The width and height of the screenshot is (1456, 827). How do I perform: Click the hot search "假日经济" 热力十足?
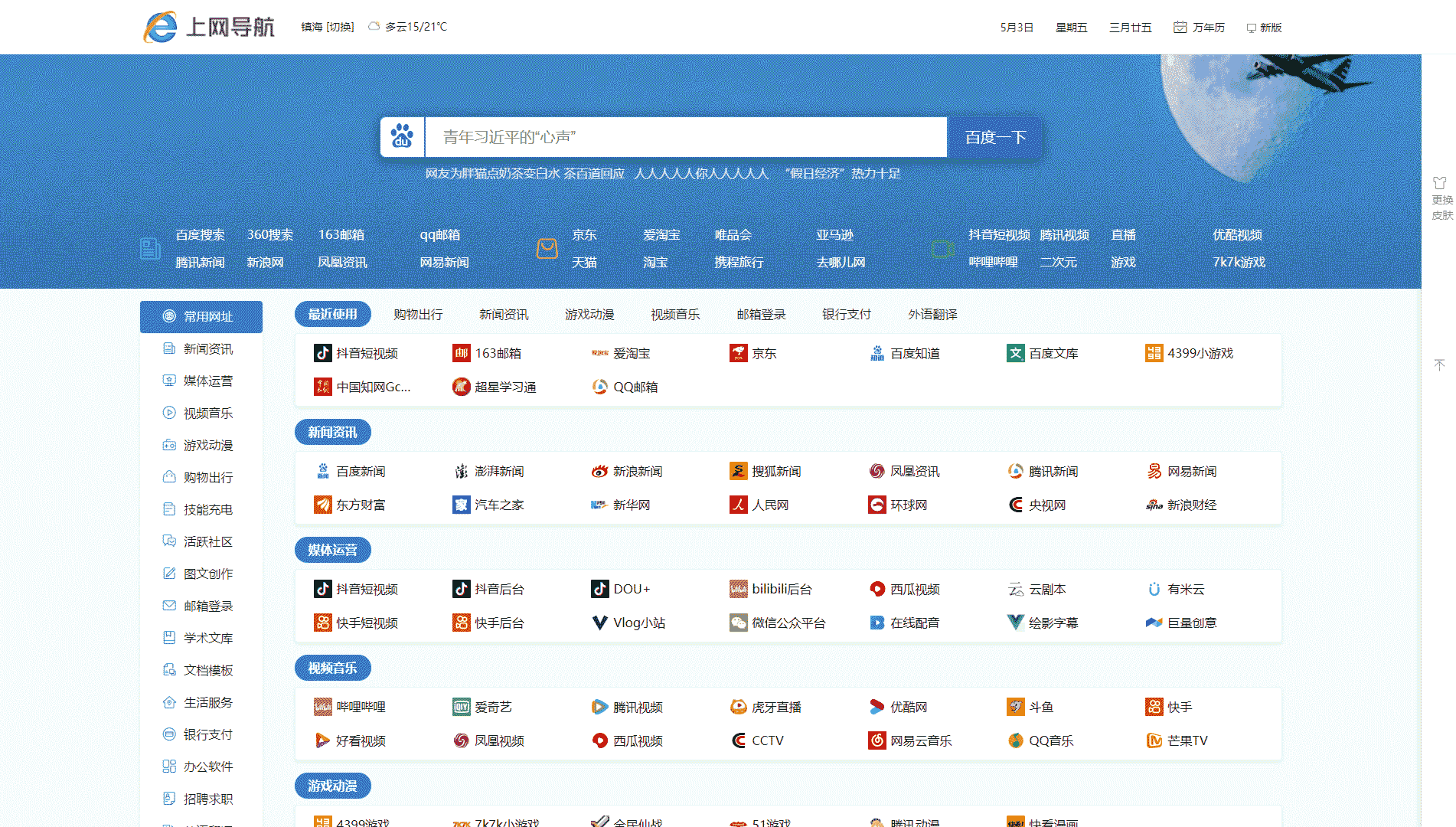(x=842, y=174)
